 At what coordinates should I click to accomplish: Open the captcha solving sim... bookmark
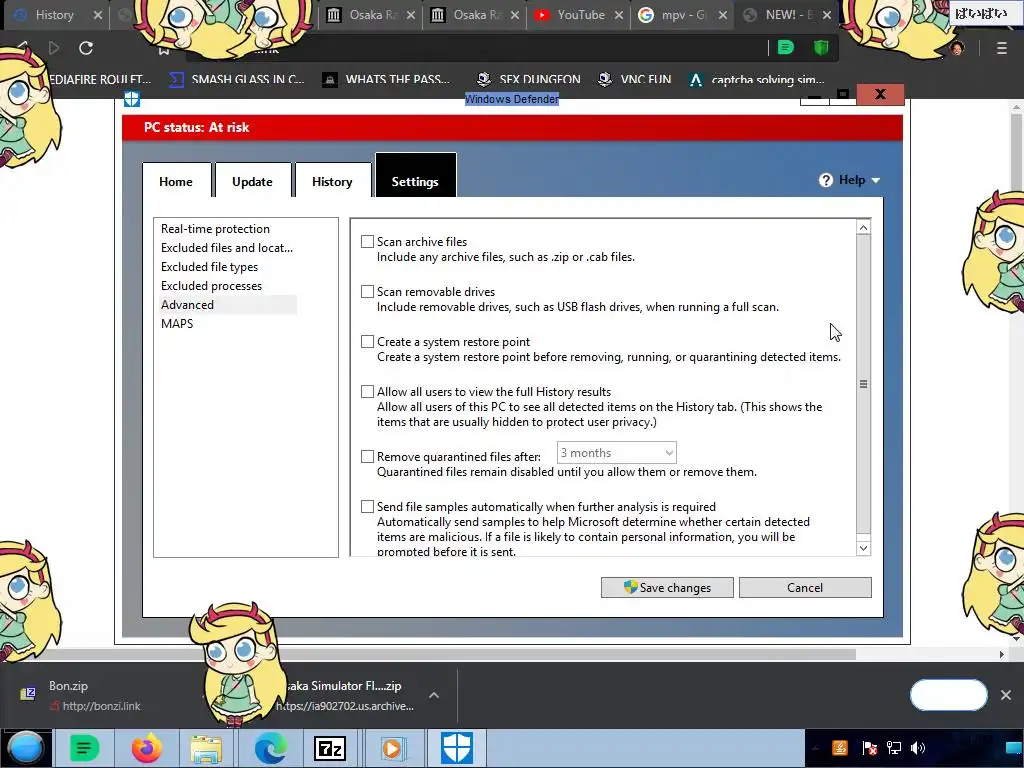click(x=756, y=79)
